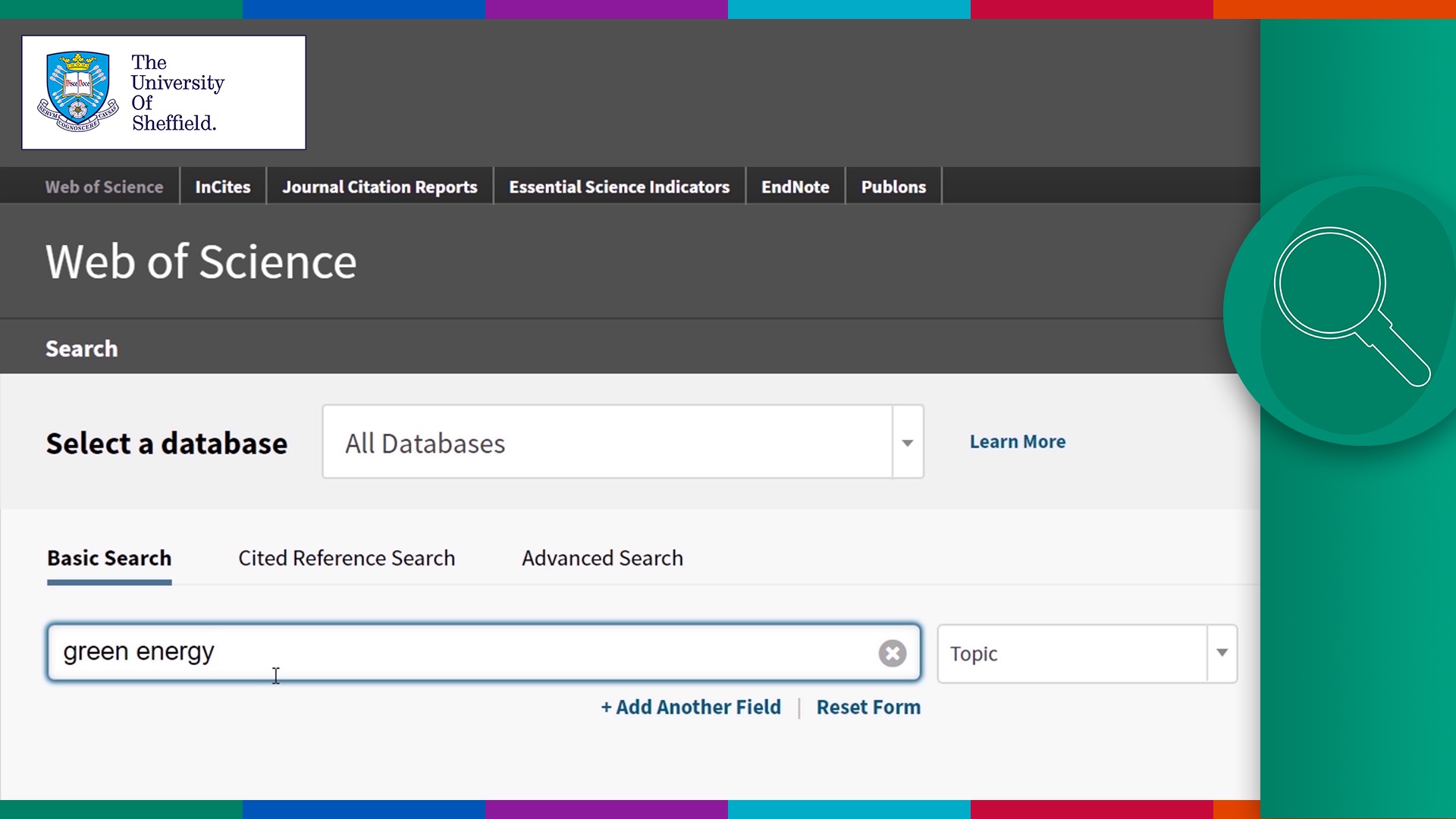1456x819 pixels.
Task: Click the University of Sheffield logo
Action: coord(164,93)
